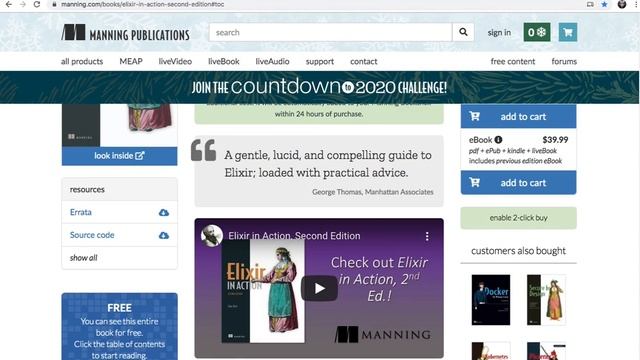The height and width of the screenshot is (360, 640).
Task: Go to liveBook section
Action: 224,61
